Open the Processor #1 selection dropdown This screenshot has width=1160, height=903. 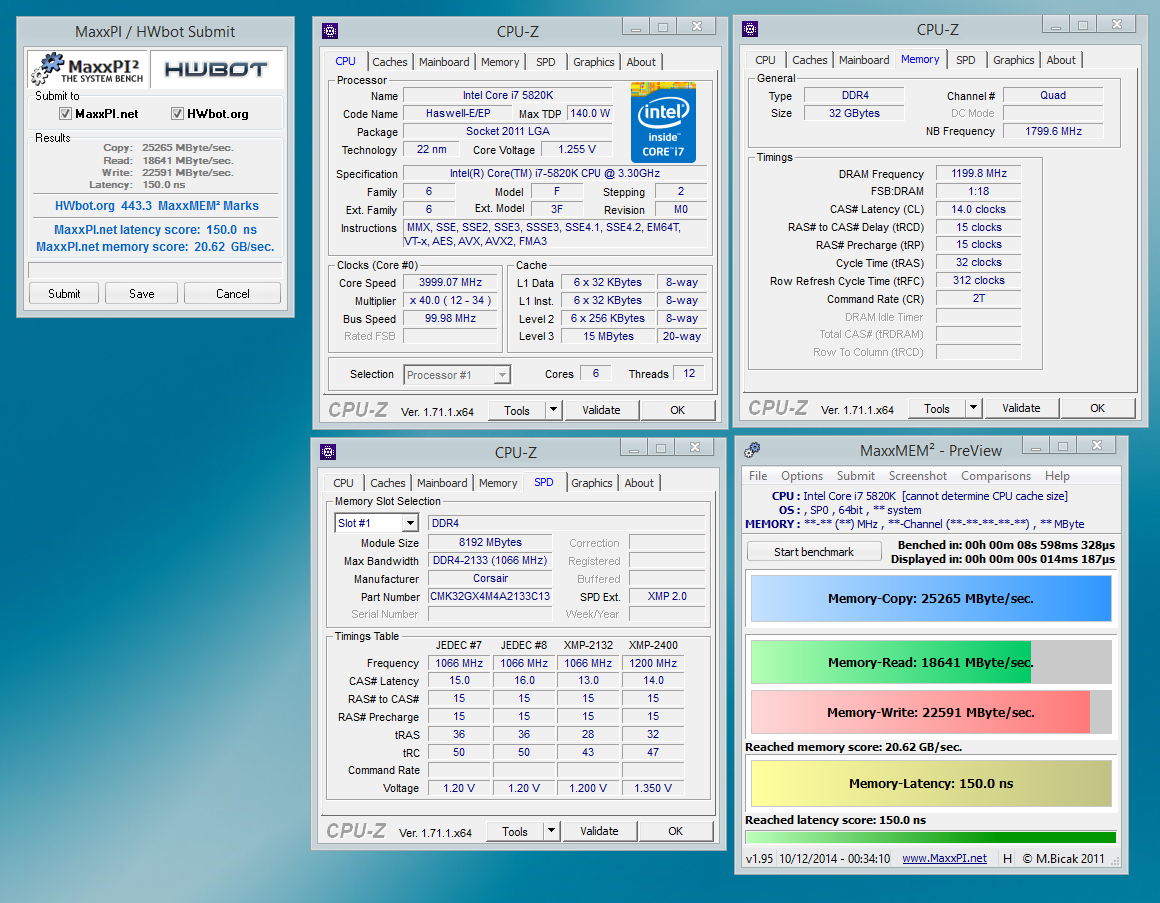click(502, 375)
